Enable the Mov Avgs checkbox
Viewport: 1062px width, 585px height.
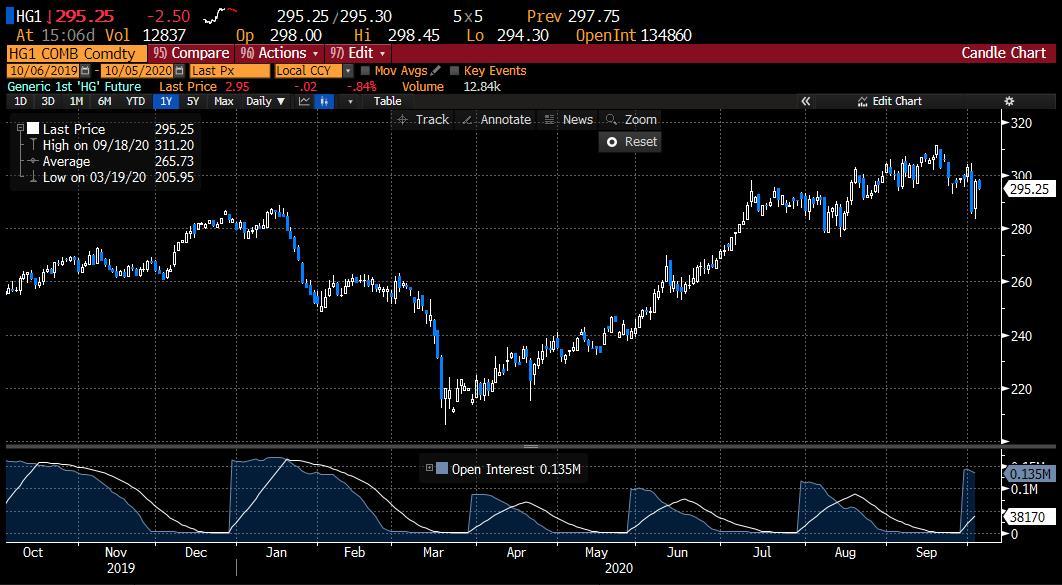click(x=366, y=70)
